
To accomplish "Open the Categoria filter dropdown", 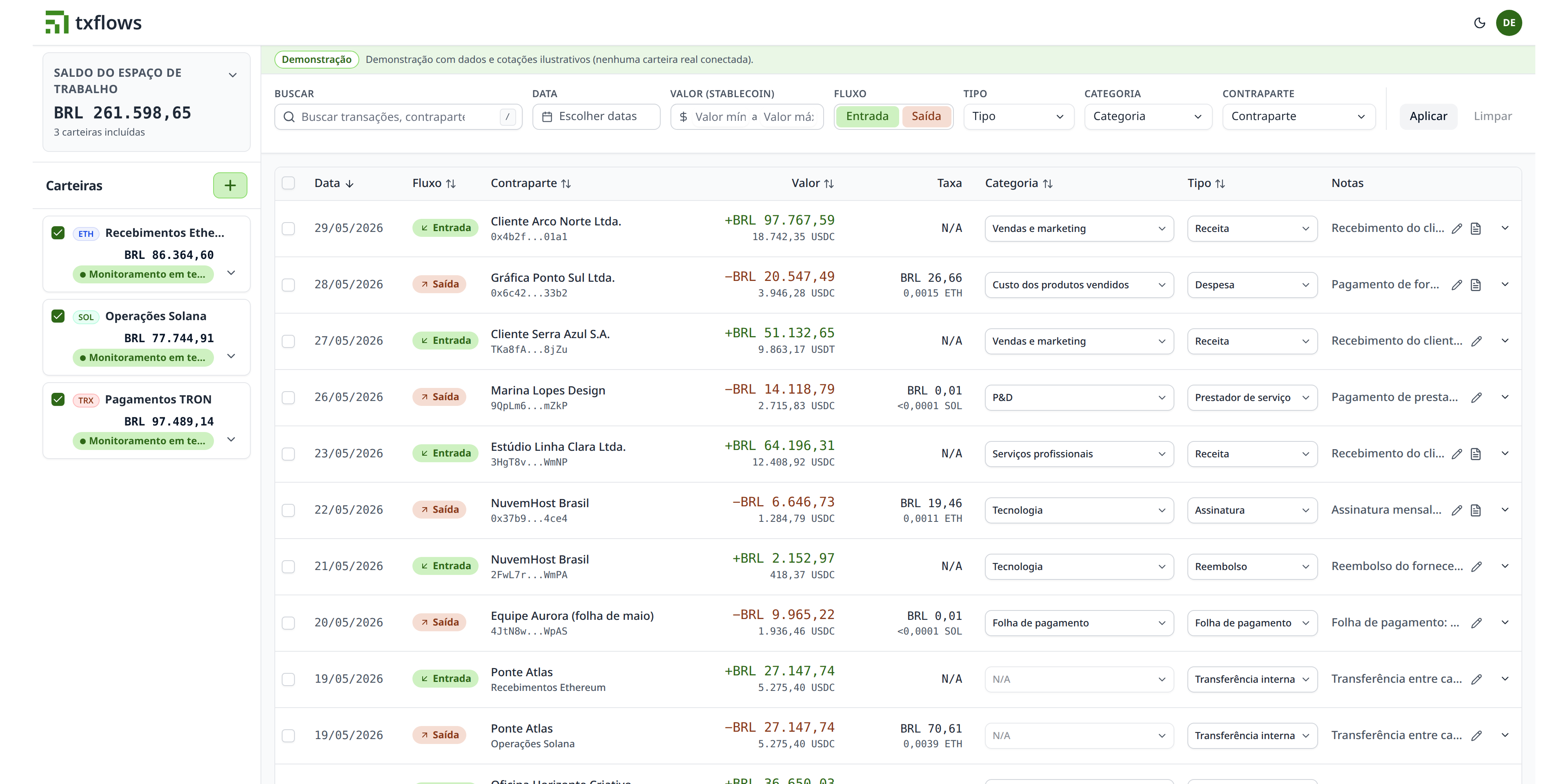I will (x=1147, y=116).
